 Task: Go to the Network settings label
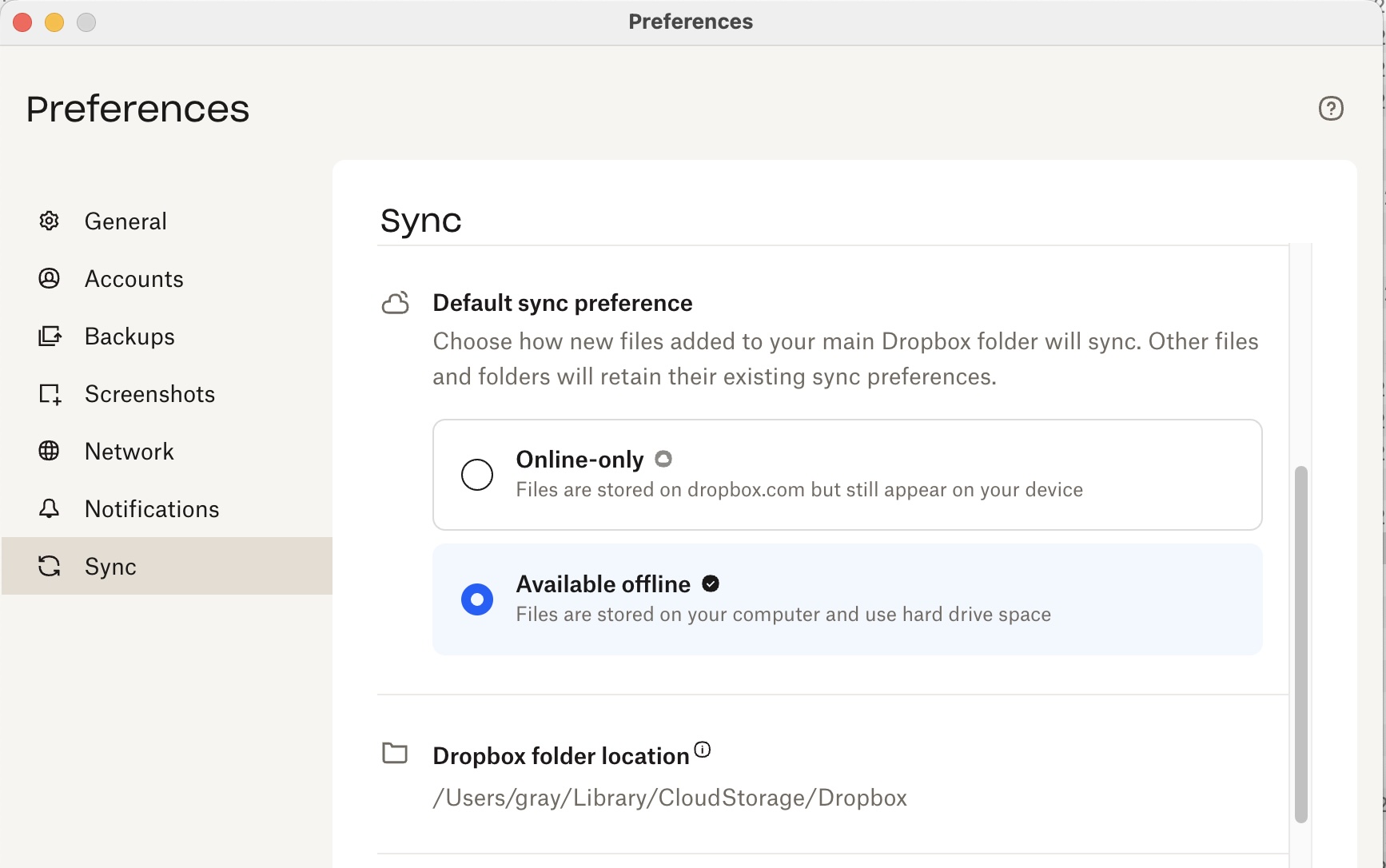[129, 452]
